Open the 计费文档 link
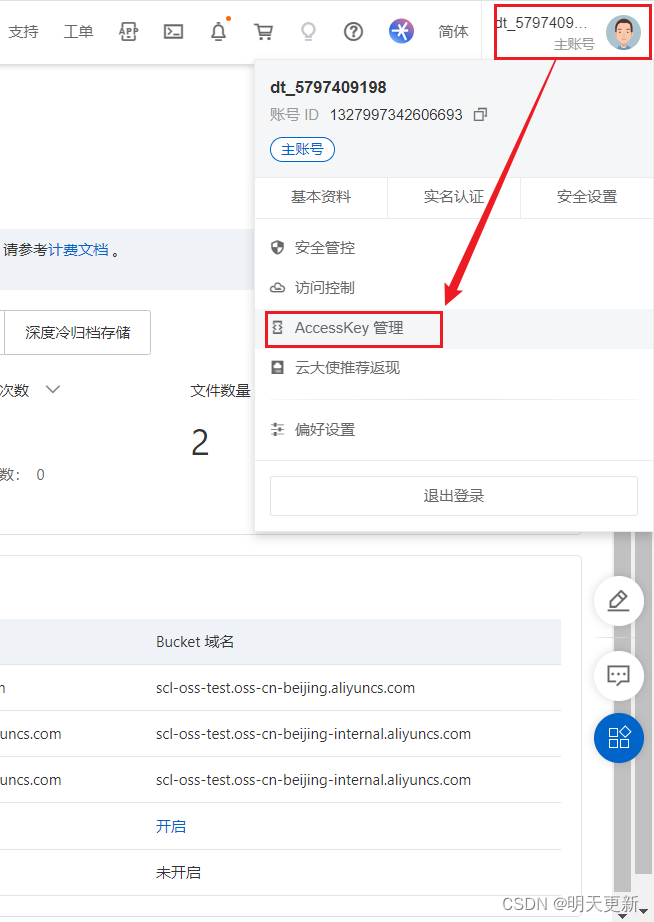 [78, 250]
